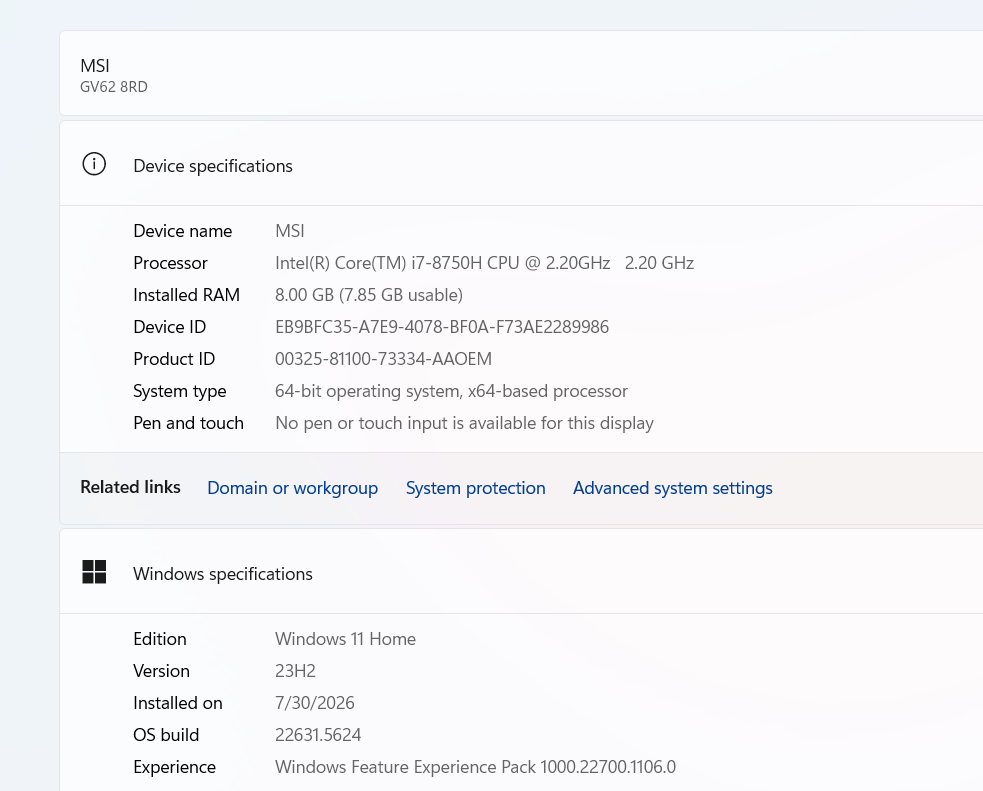This screenshot has width=983, height=791.
Task: Click the OS build number 22631.5624
Action: (x=318, y=735)
